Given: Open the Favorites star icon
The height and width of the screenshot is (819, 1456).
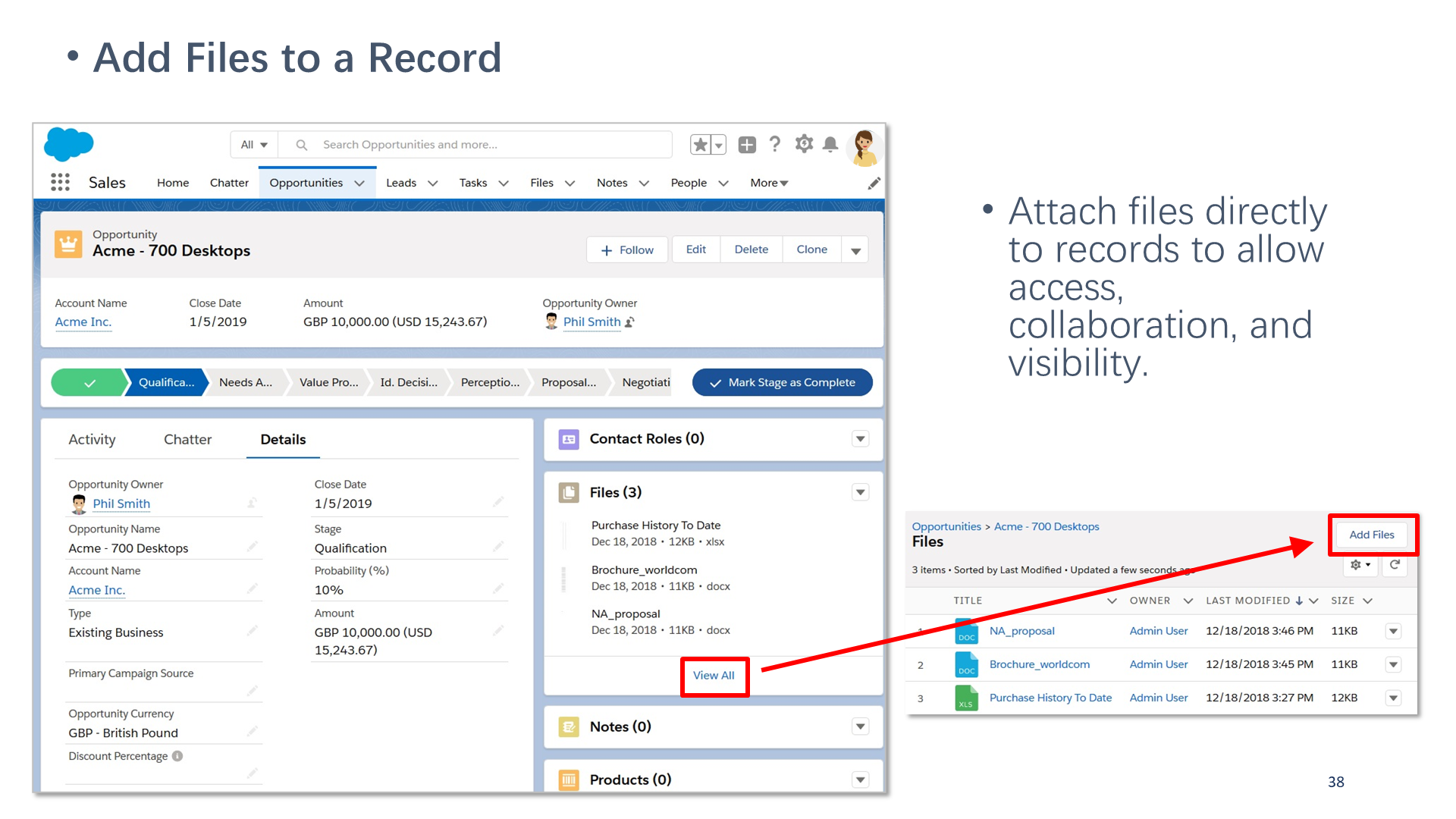Looking at the screenshot, I should tap(701, 144).
